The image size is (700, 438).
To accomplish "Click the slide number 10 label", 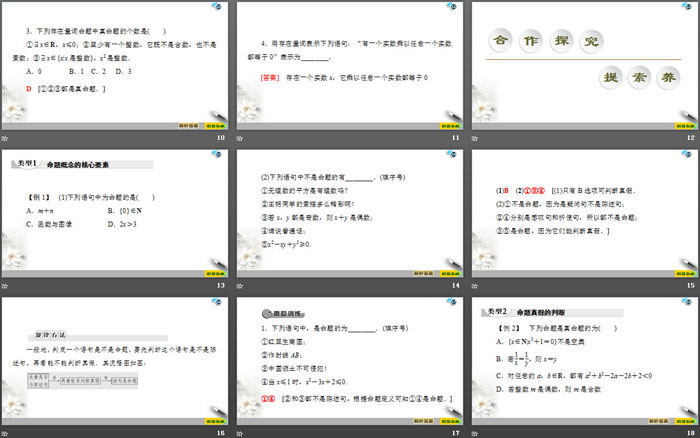I will [x=221, y=139].
